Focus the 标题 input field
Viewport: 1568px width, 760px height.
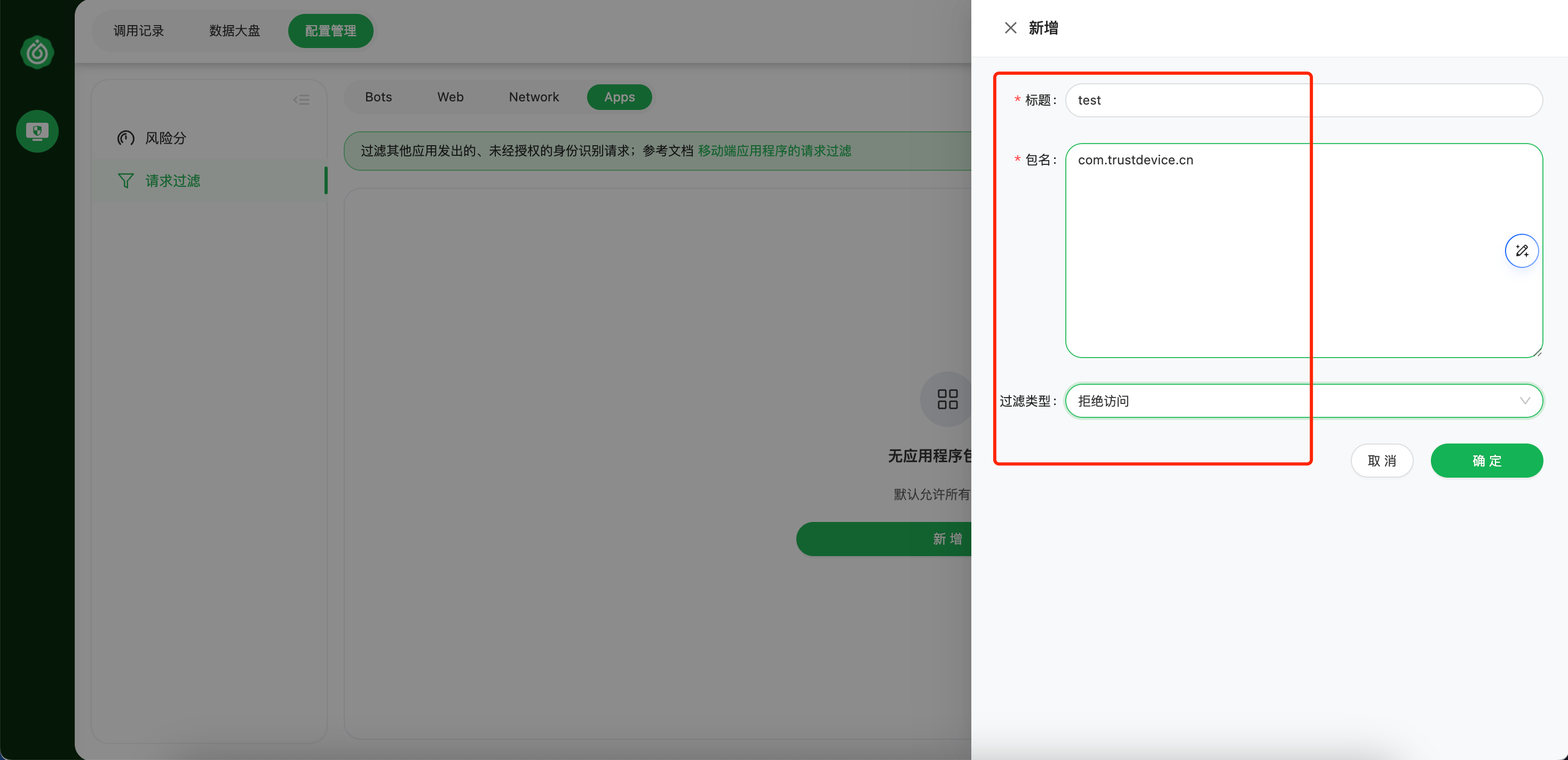1304,100
